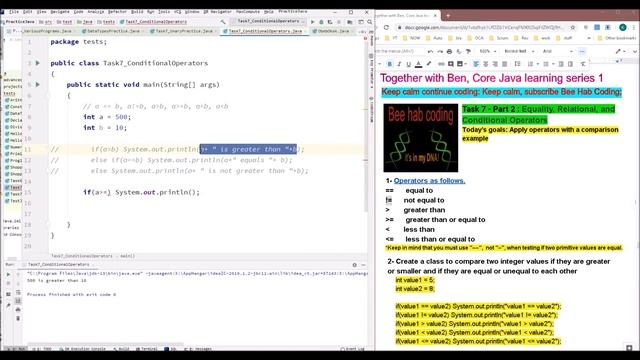Open Event Log in status bar
The width and height of the screenshot is (640, 360).
(352, 349)
